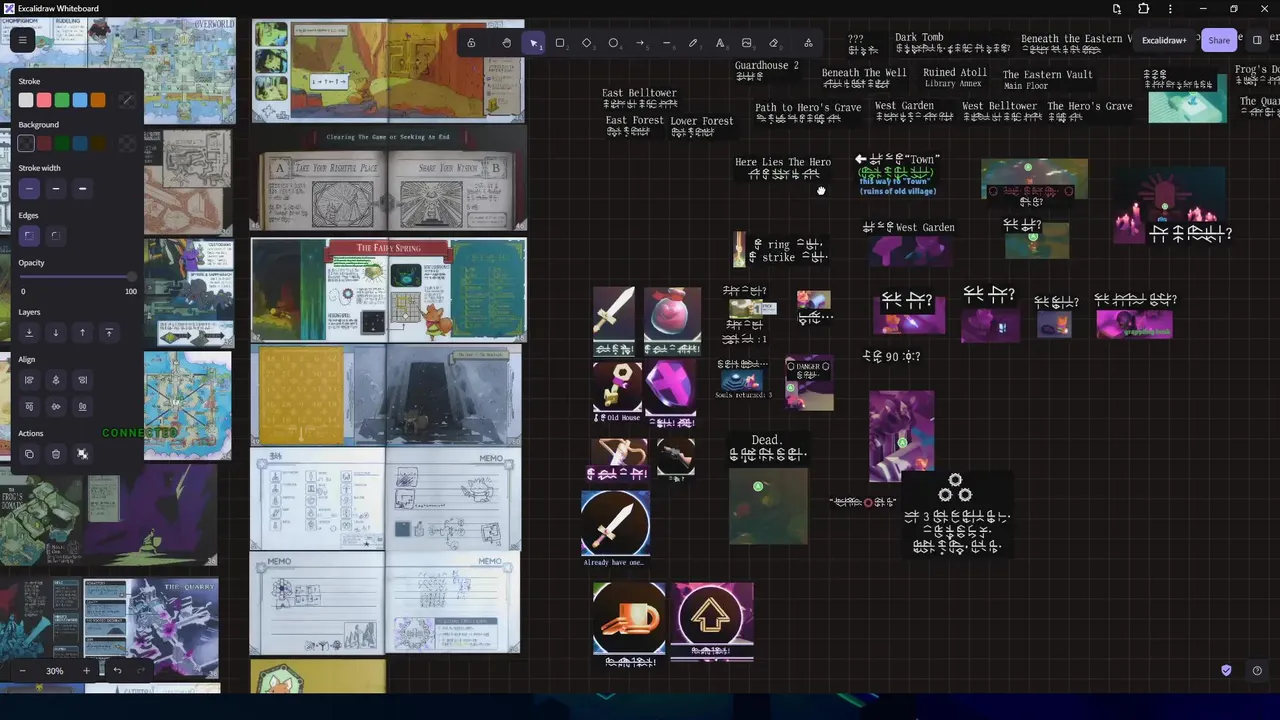Viewport: 1280px width, 720px height.
Task: Open the window three-dot menu
Action: tap(1171, 9)
